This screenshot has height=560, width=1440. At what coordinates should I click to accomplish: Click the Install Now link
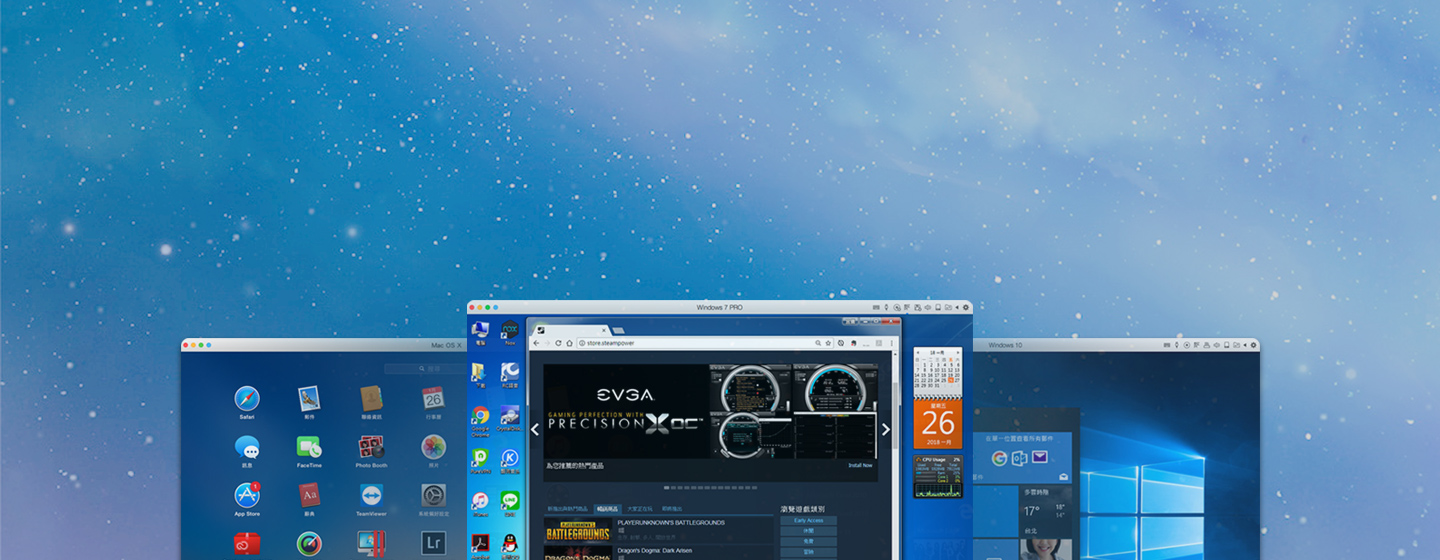[860, 465]
